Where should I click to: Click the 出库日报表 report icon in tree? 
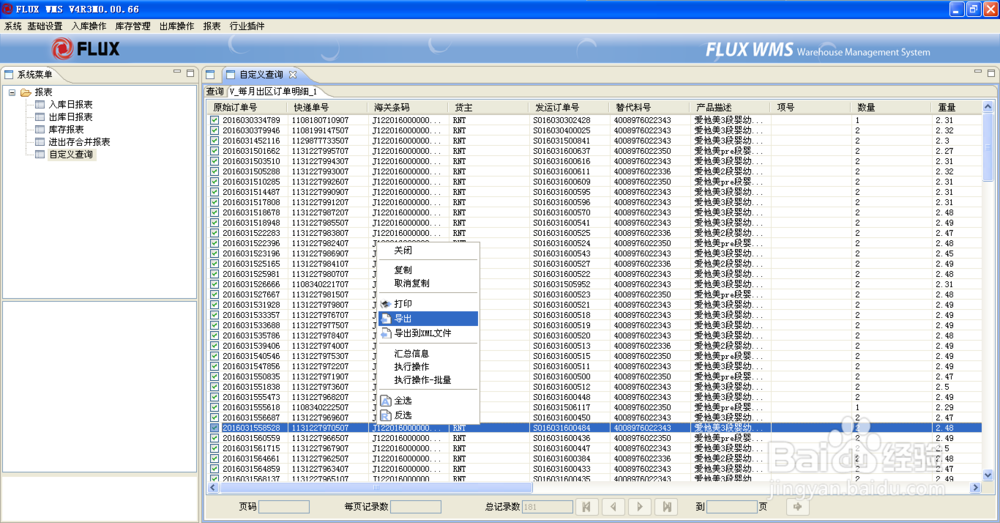[x=40, y=117]
